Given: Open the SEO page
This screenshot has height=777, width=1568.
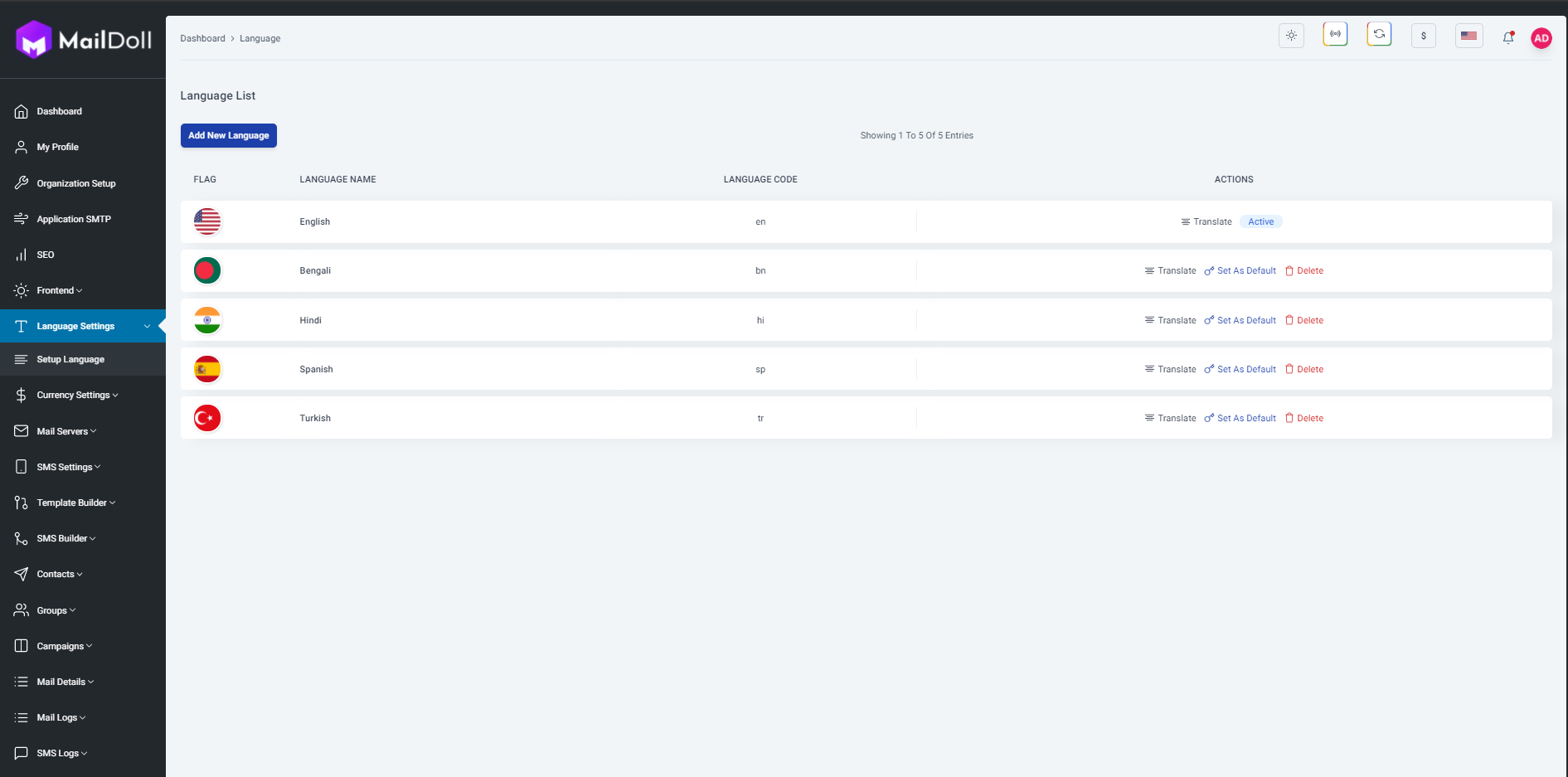Looking at the screenshot, I should (46, 255).
